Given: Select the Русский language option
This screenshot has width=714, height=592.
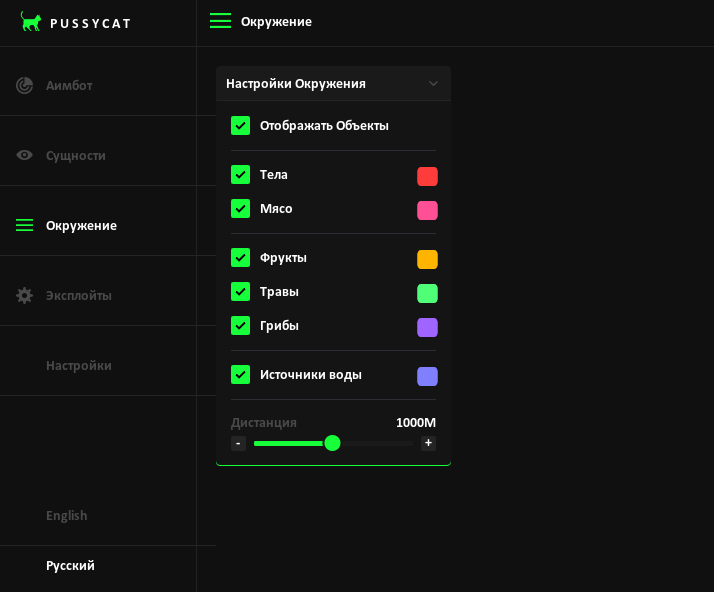Looking at the screenshot, I should (x=70, y=565).
